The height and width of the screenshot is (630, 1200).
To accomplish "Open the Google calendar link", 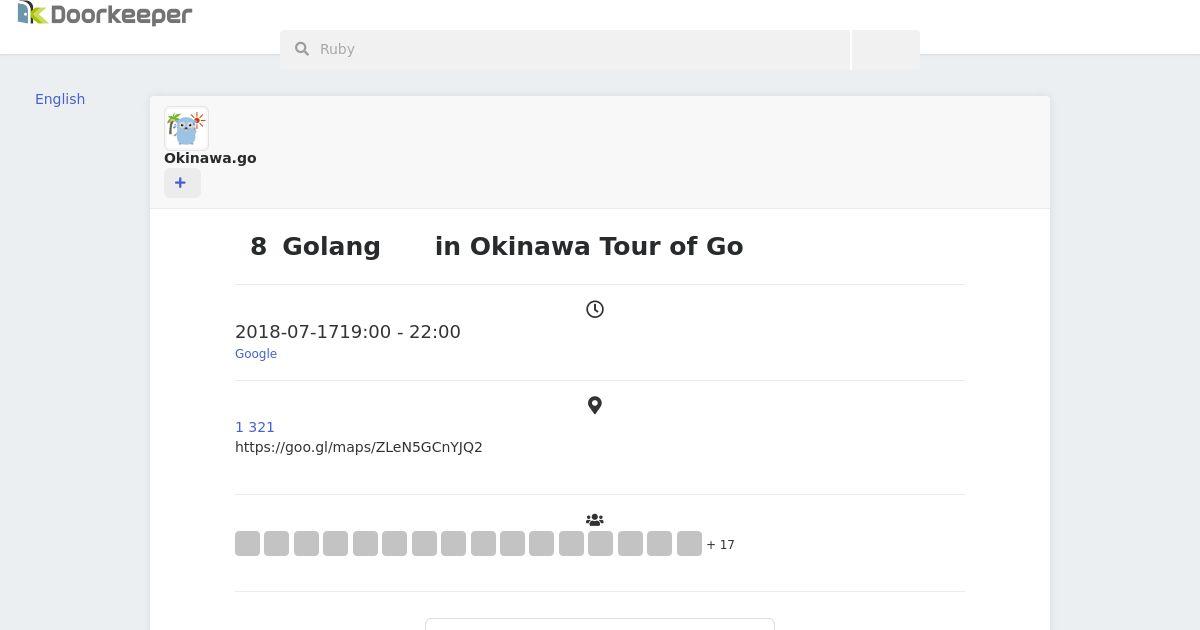I will (x=256, y=354).
